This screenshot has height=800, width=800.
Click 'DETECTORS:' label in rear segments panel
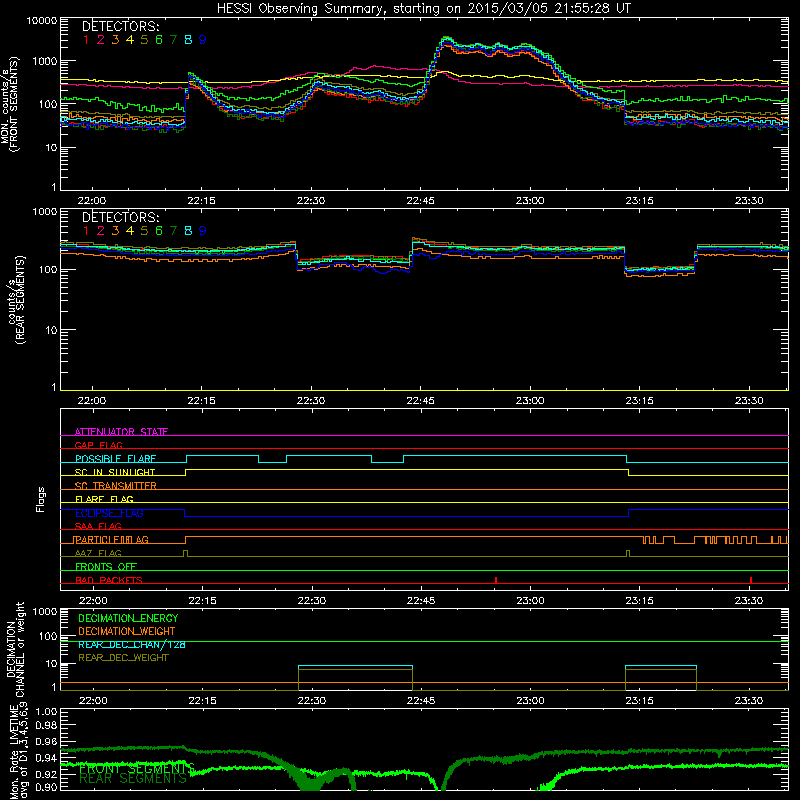tap(120, 217)
